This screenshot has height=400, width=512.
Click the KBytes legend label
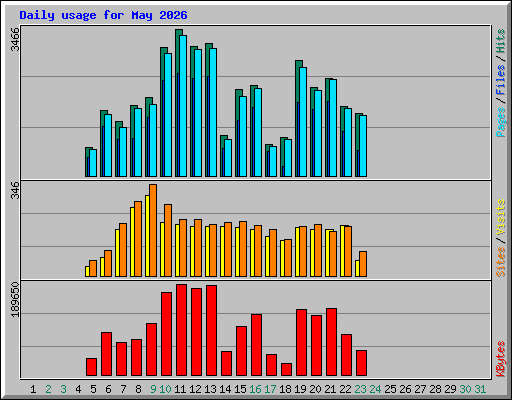[x=501, y=359]
